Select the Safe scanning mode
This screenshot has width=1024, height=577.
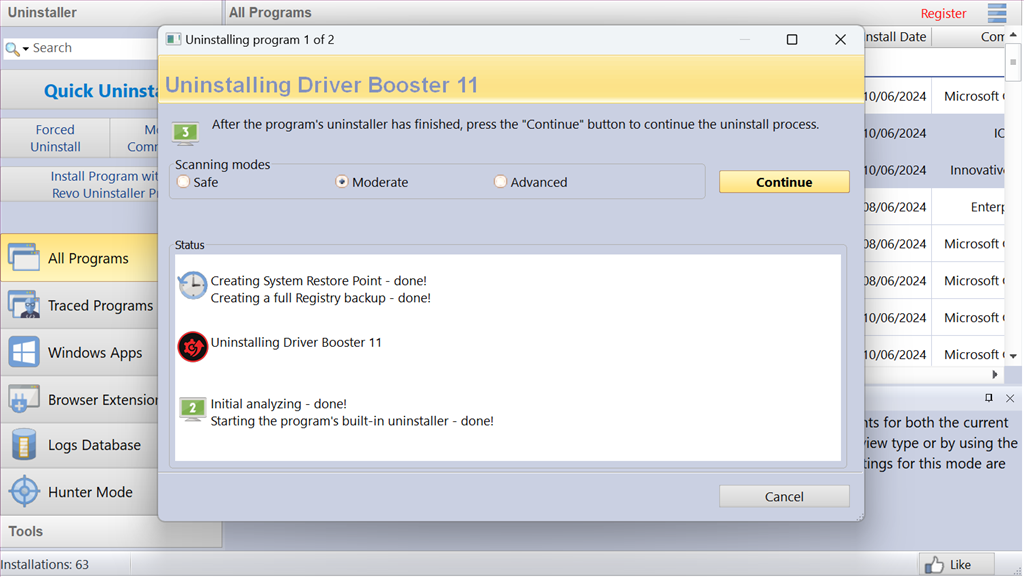[x=183, y=182]
